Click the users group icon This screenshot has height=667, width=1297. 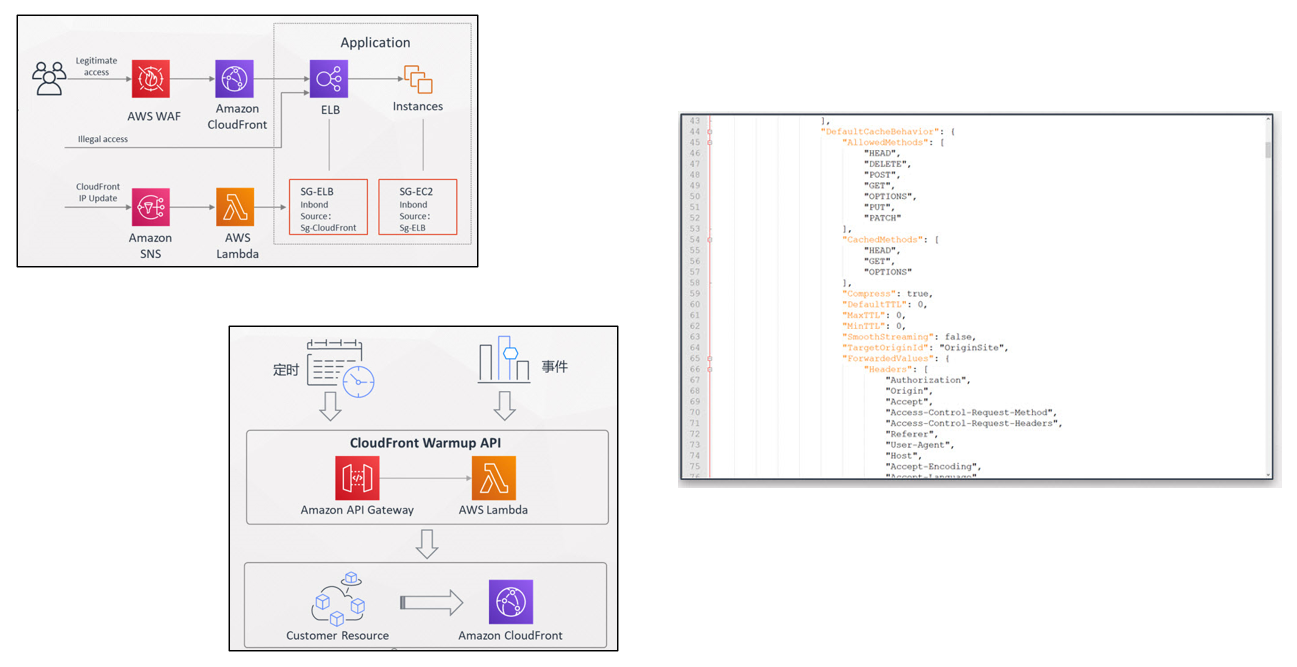(x=49, y=78)
